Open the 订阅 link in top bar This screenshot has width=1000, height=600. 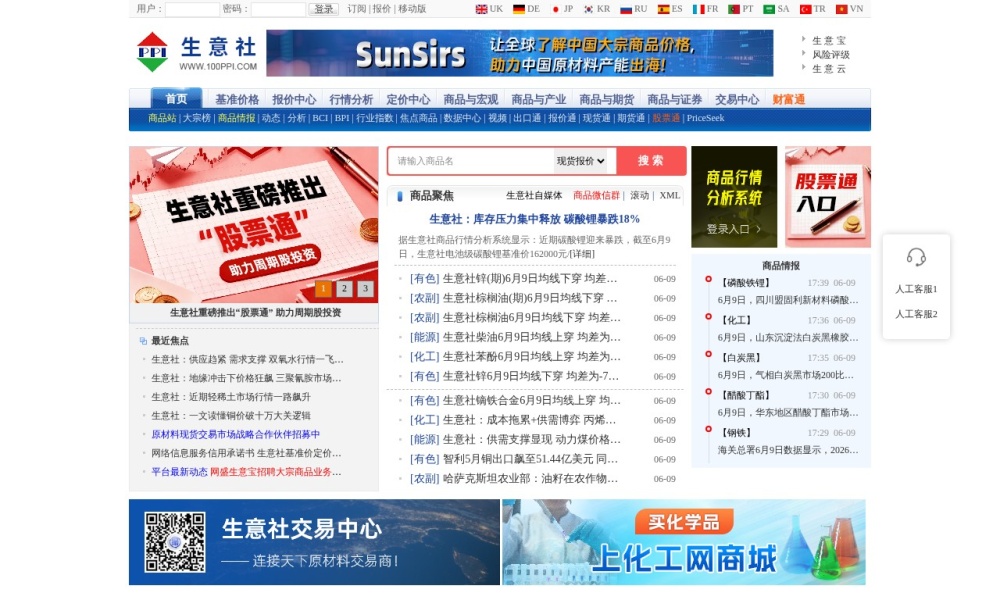357,9
